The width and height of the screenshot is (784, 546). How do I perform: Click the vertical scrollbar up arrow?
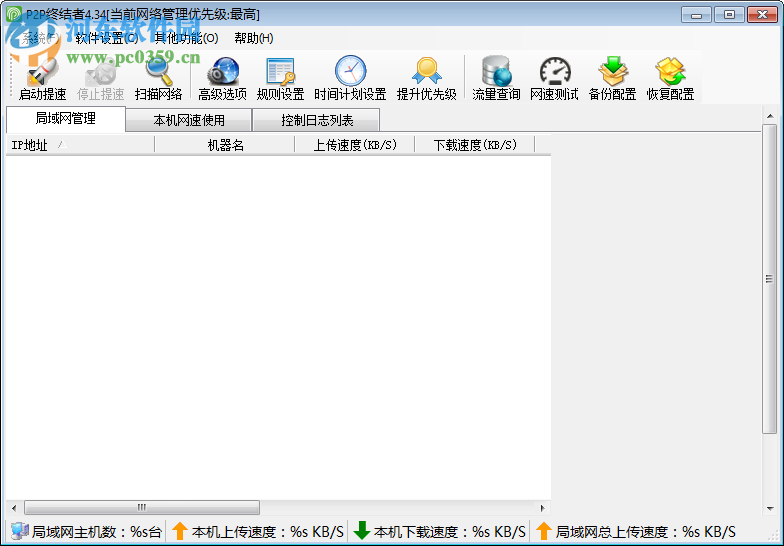(x=770, y=116)
